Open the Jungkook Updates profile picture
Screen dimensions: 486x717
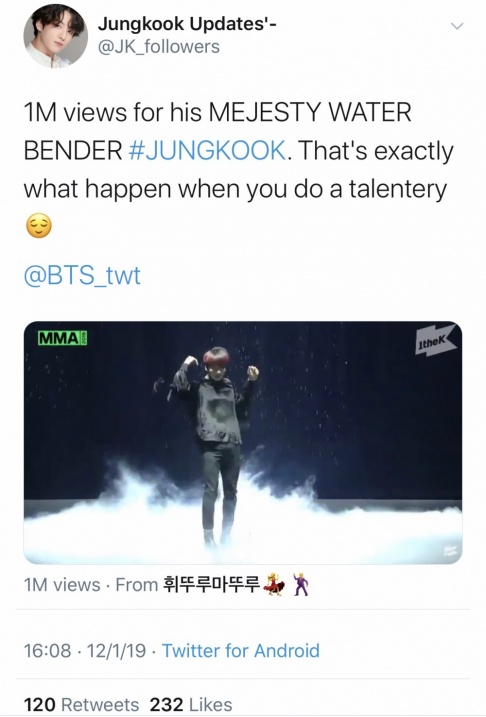(x=55, y=36)
